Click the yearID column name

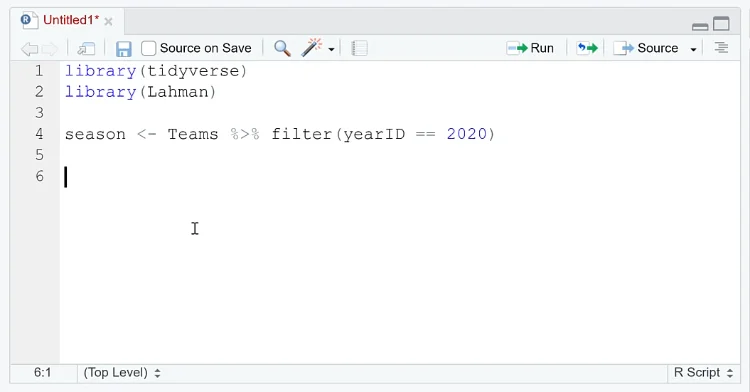tap(374, 134)
